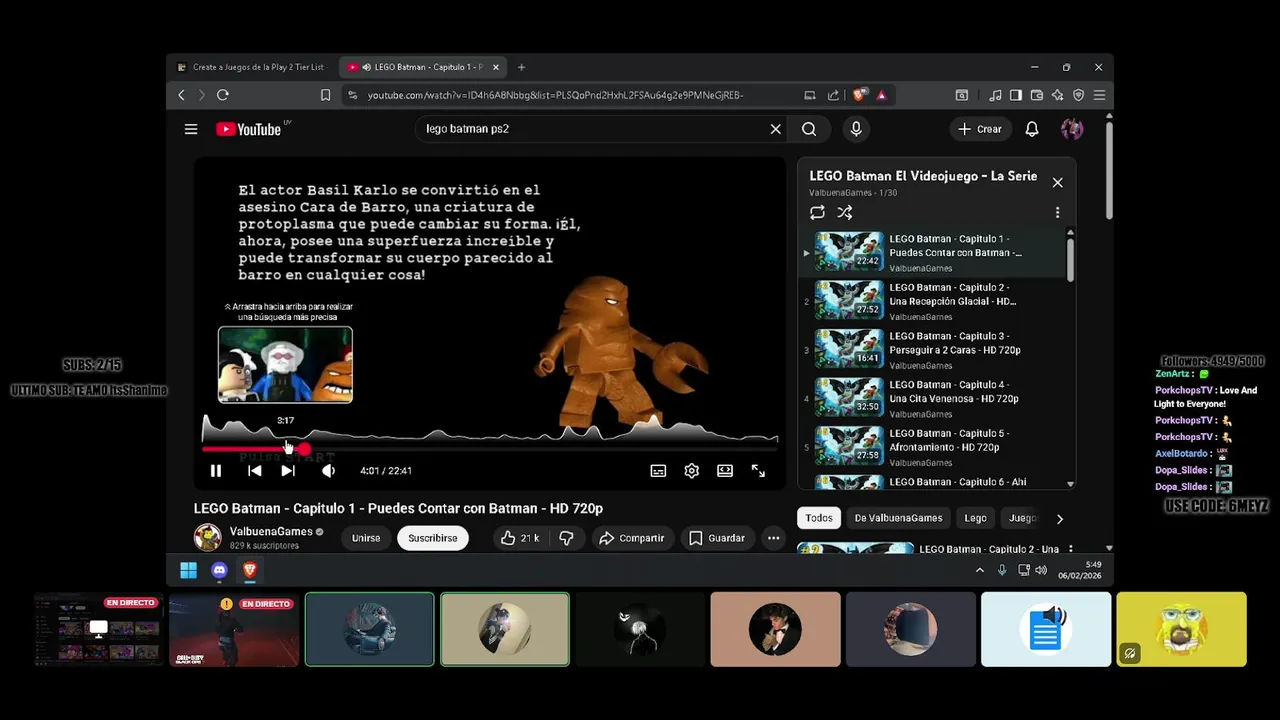Screen dimensions: 1280x720
Task: Start voice search with the microphone
Action: click(855, 129)
